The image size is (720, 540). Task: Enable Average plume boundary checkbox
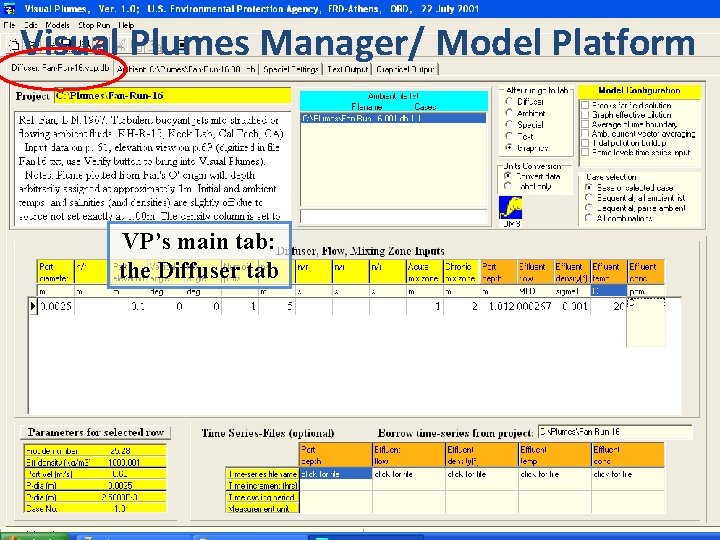[x=585, y=124]
